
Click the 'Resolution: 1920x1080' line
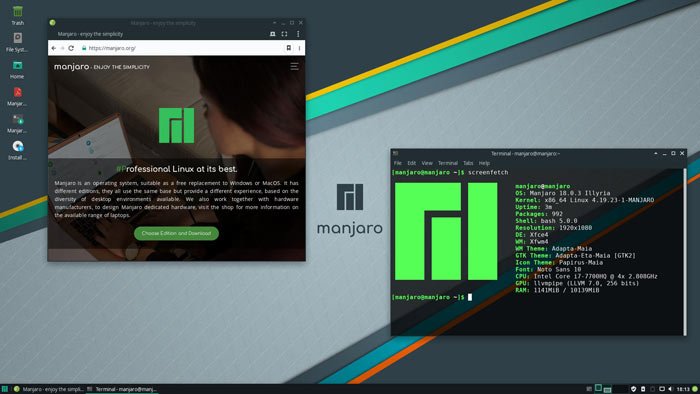[x=554, y=228]
